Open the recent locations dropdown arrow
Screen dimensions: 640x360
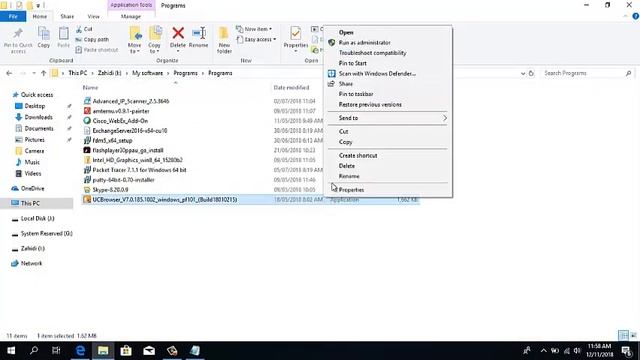click(33, 73)
